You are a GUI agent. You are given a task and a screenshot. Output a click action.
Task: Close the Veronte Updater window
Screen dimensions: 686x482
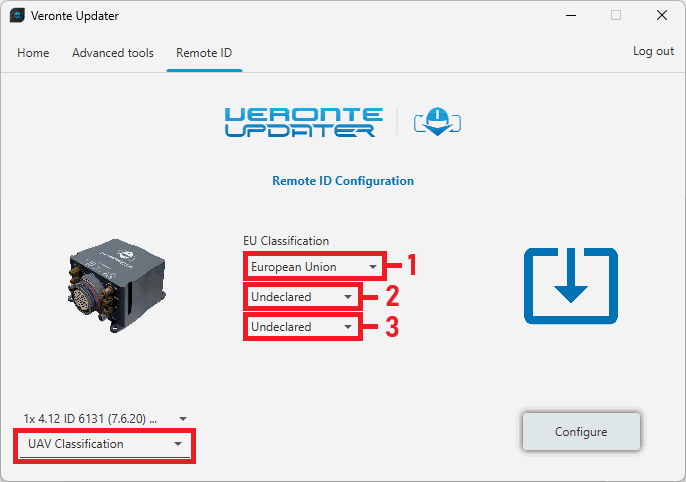[662, 16]
